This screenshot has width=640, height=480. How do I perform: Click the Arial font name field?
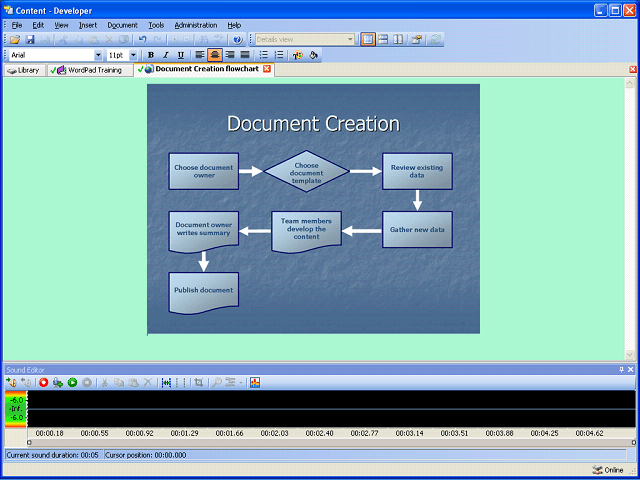tap(52, 55)
